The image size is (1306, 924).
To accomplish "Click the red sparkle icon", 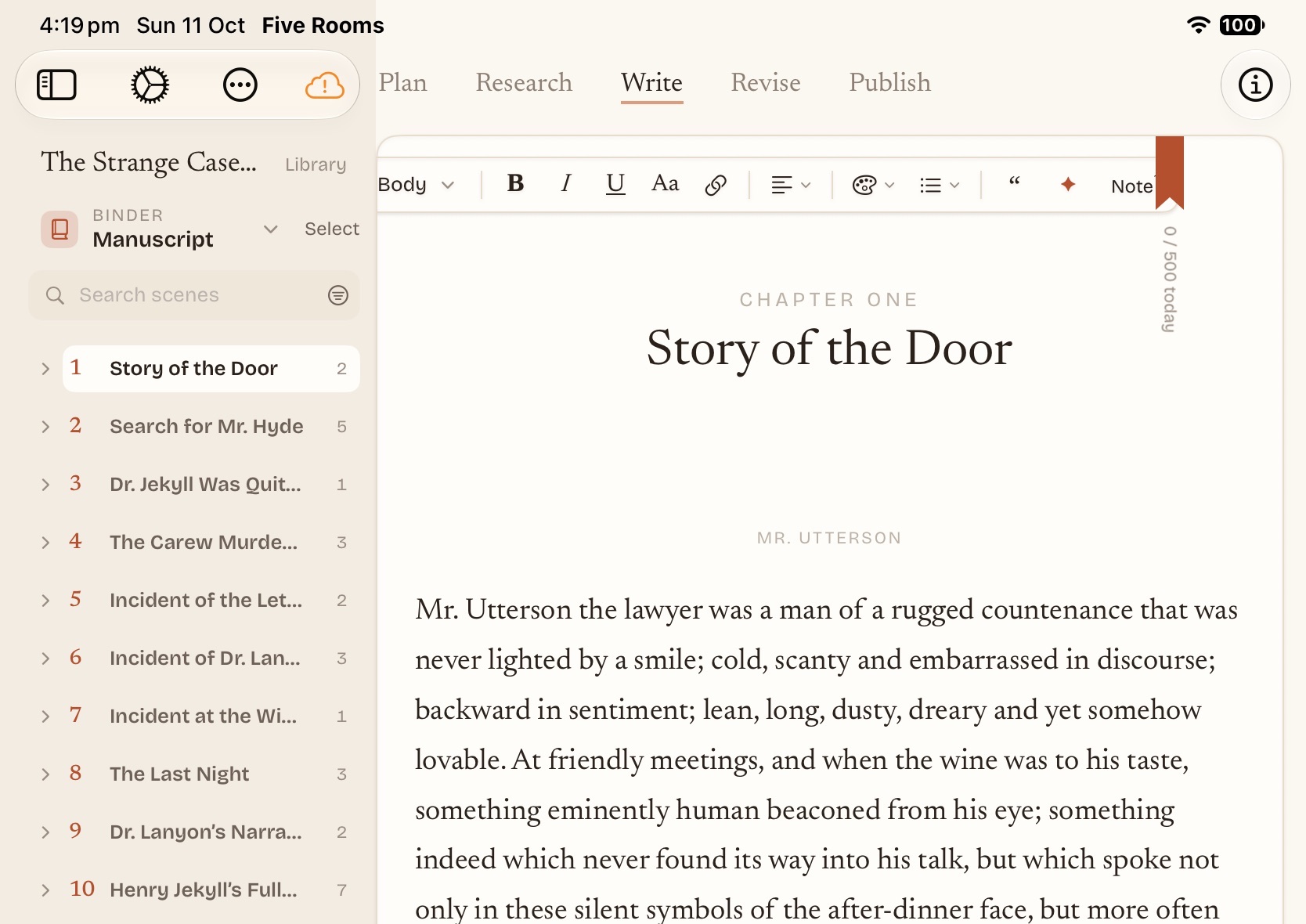I will click(1068, 185).
